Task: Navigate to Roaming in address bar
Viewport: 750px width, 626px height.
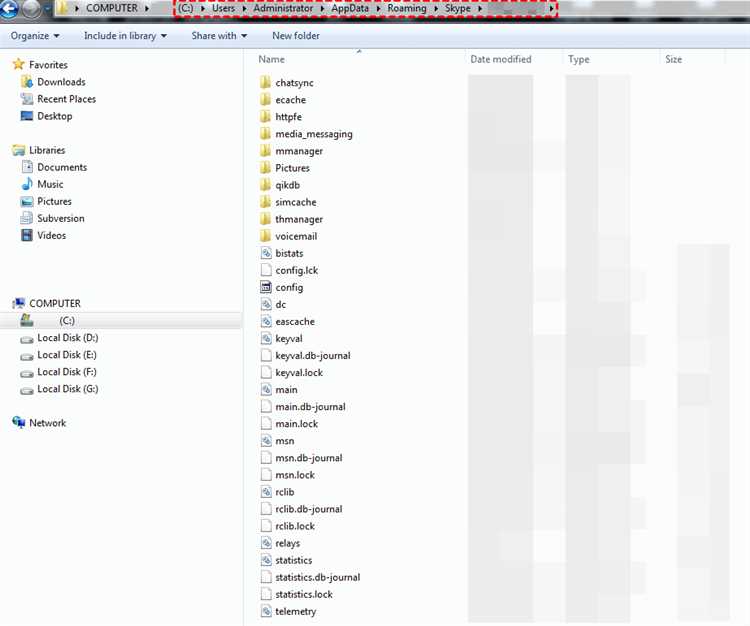Action: 407,9
